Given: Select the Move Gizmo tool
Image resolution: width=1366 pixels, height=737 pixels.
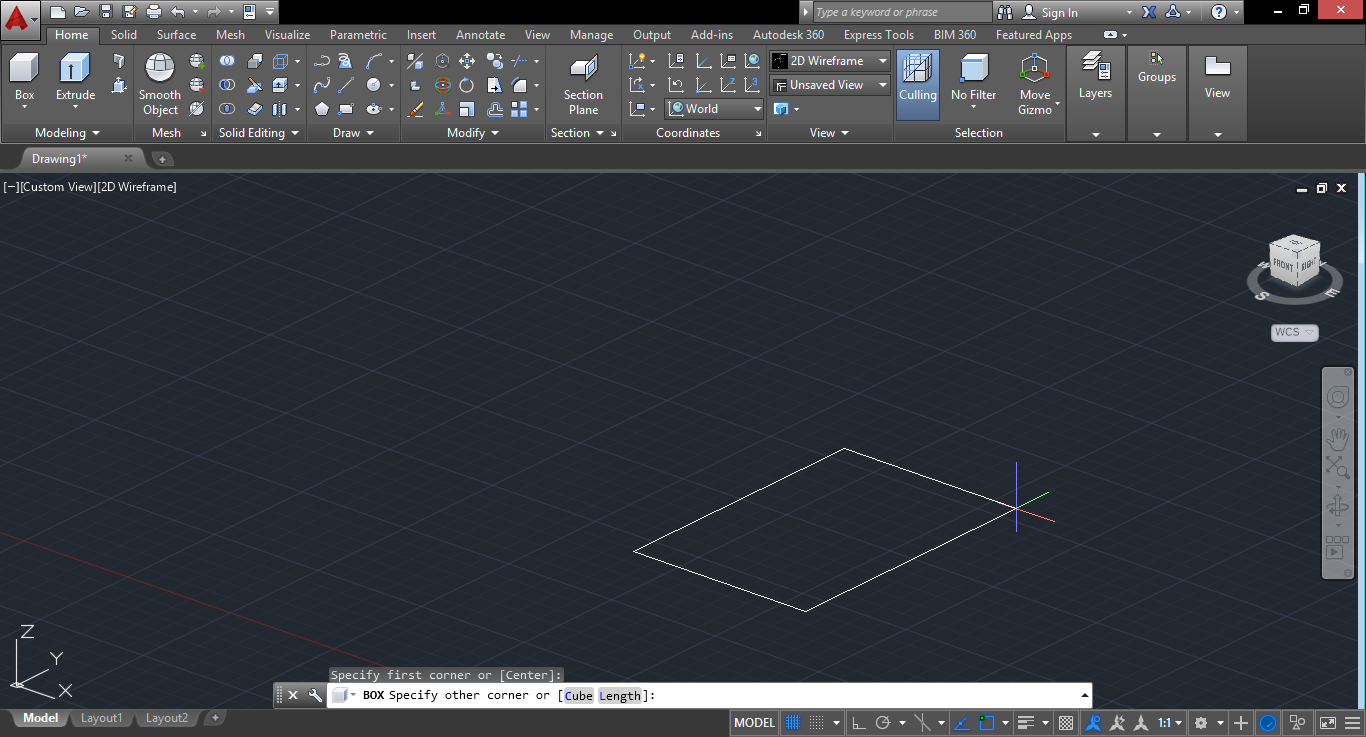Looking at the screenshot, I should (x=1034, y=69).
